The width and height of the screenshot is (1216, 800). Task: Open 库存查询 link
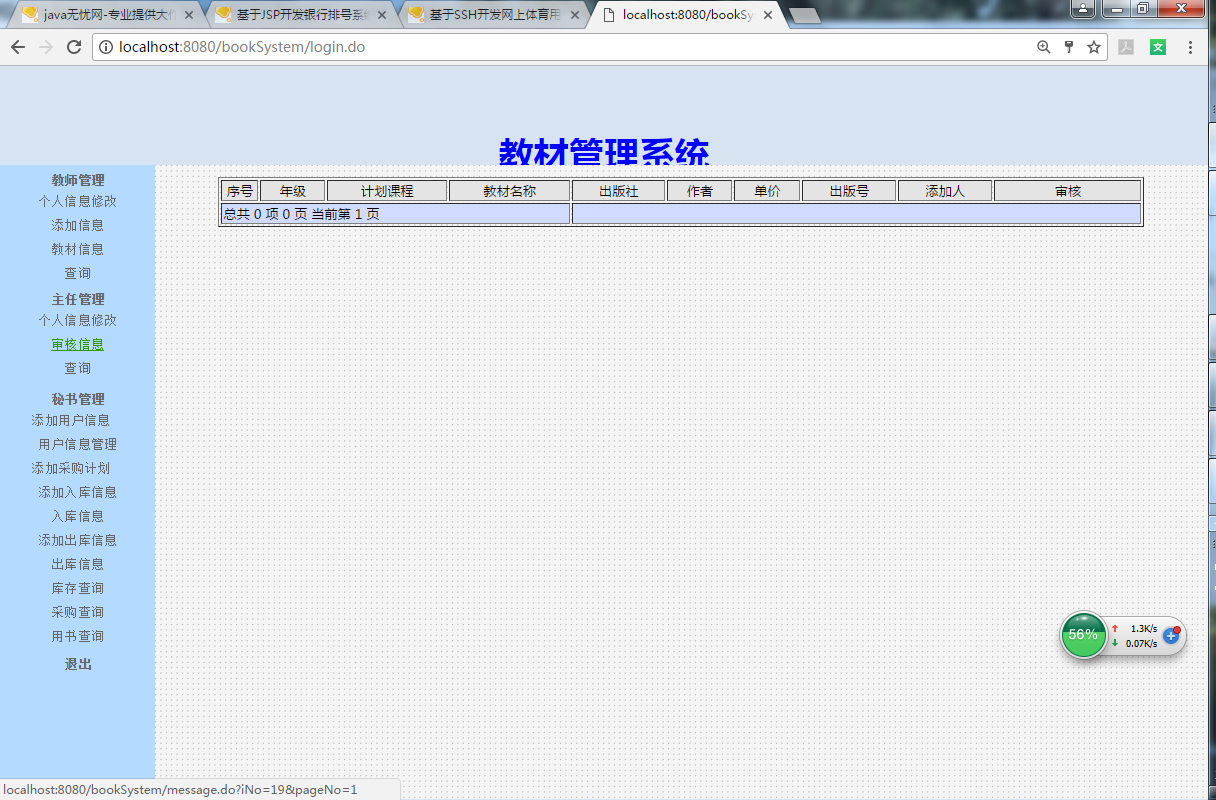(x=78, y=588)
